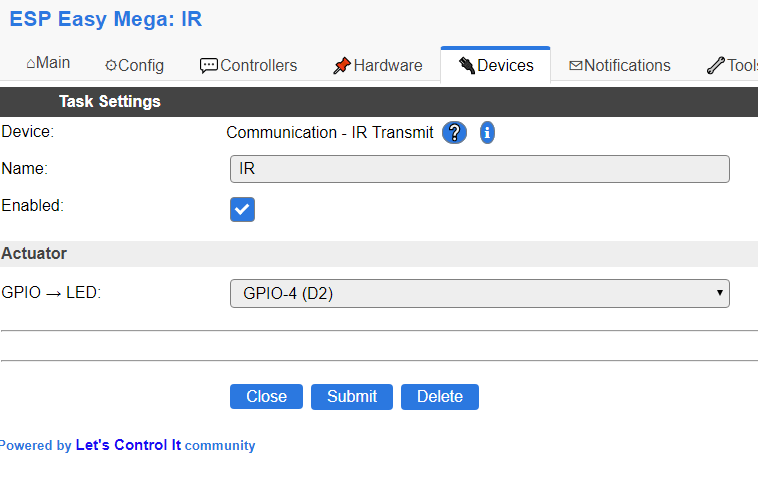
Task: Click the question mark help icon
Action: [x=454, y=132]
